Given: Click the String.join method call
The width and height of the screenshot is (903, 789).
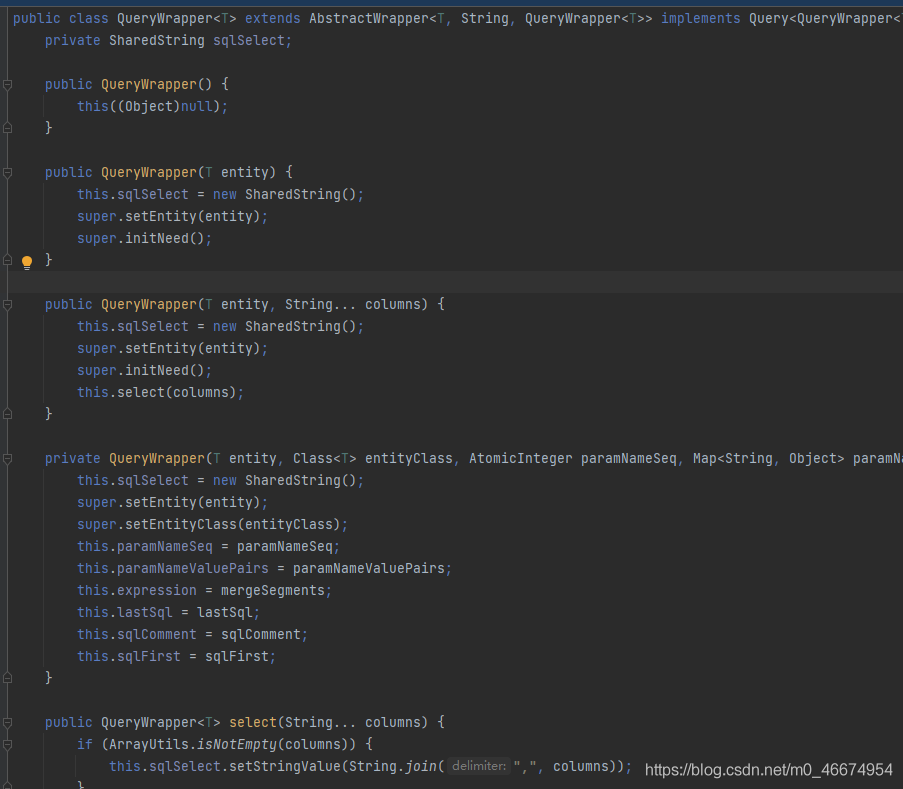Looking at the screenshot, I should (418, 766).
